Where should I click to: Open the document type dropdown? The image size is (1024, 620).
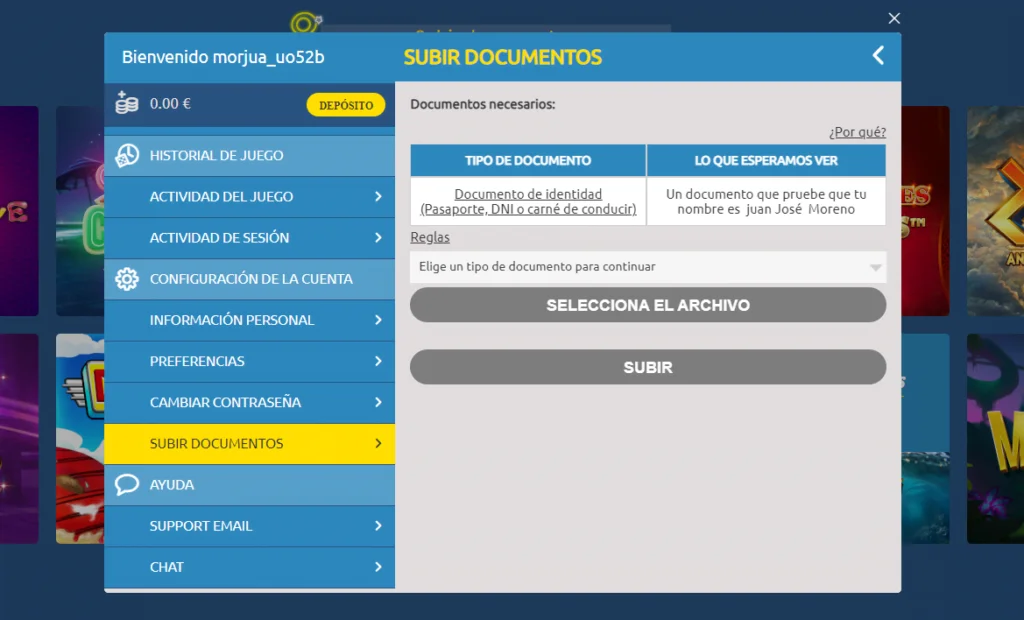[647, 267]
